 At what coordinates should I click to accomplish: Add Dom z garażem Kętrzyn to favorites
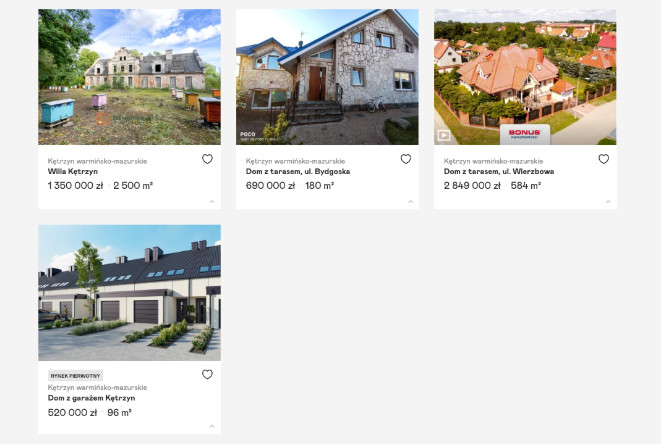pyautogui.click(x=207, y=374)
